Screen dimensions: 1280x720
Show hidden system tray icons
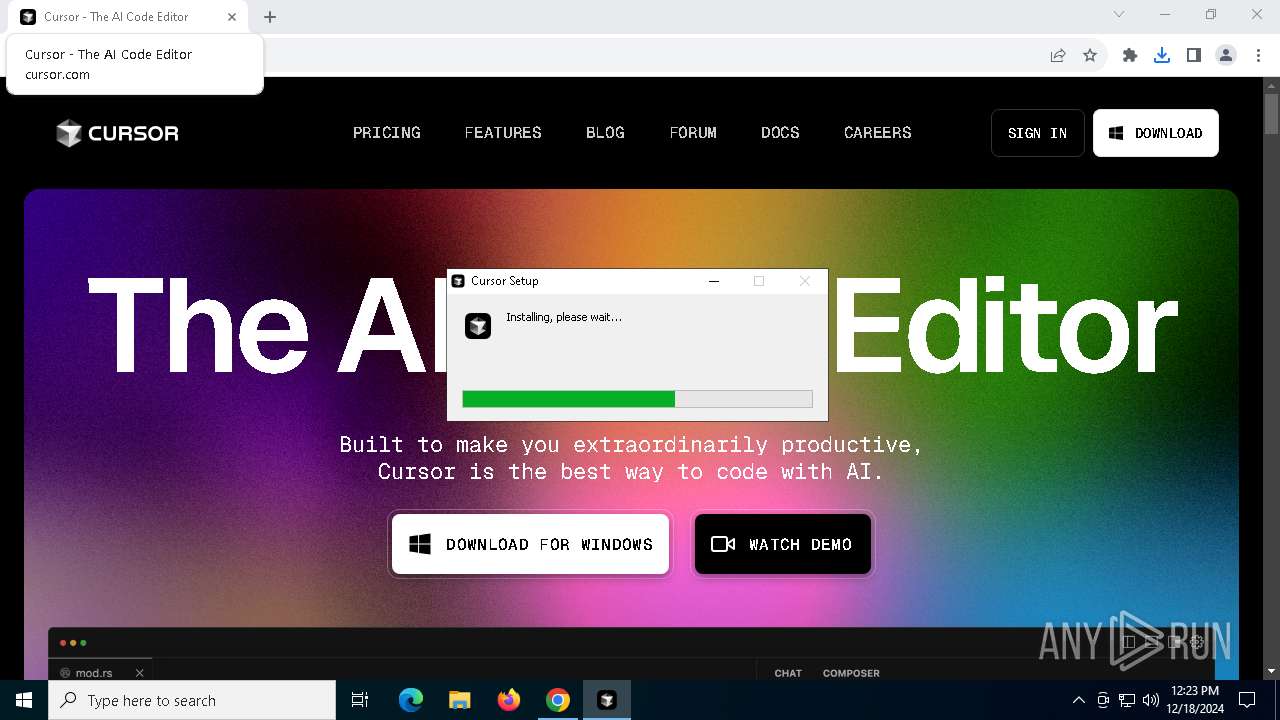1078,700
